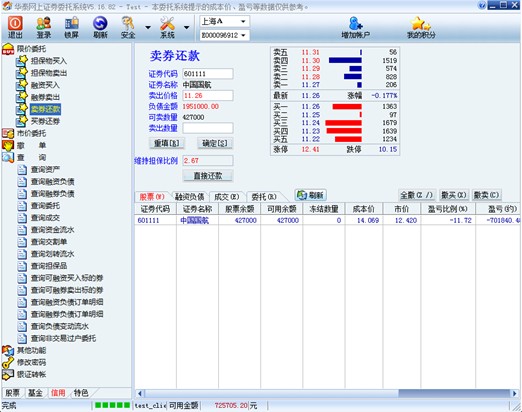Click the 直接还款 button
The image size is (522, 412).
coord(208,176)
